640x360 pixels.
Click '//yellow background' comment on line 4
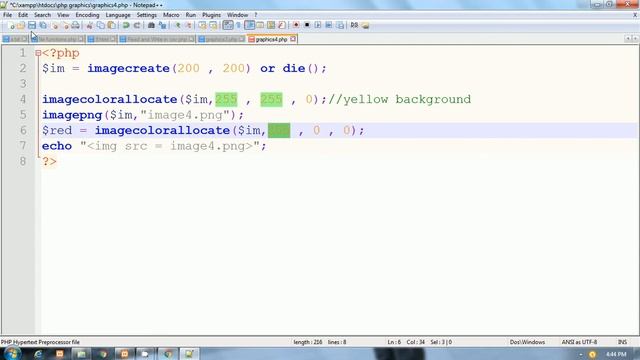(x=399, y=99)
